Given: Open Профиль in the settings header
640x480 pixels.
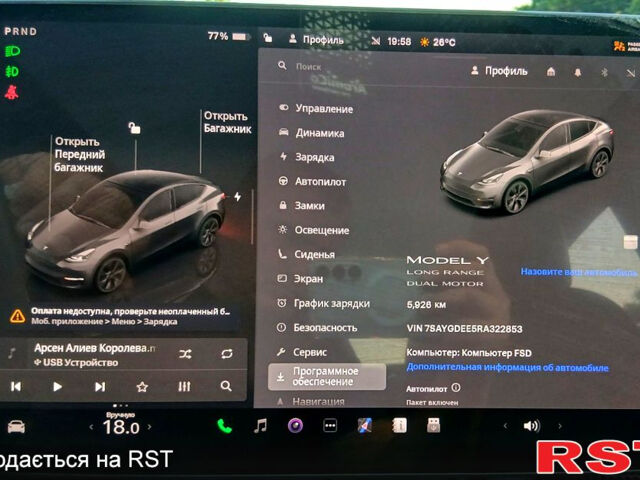Looking at the screenshot, I should tap(499, 71).
